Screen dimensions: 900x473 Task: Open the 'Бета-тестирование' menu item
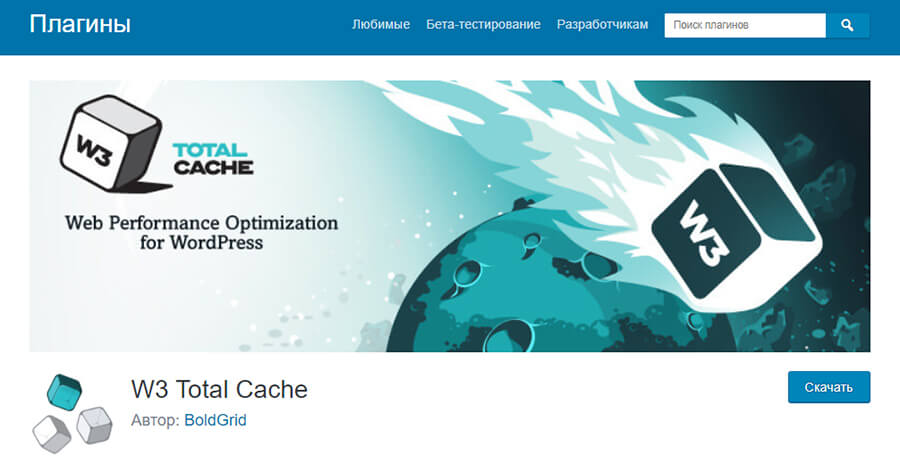tap(483, 25)
